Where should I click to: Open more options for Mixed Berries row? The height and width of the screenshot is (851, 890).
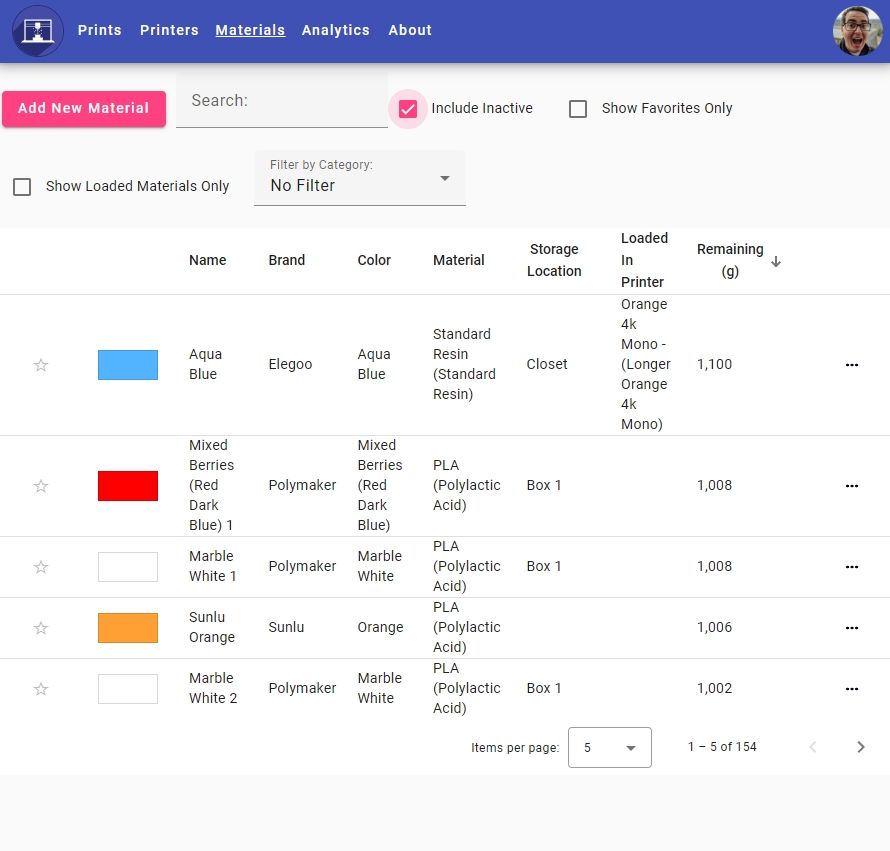[851, 486]
